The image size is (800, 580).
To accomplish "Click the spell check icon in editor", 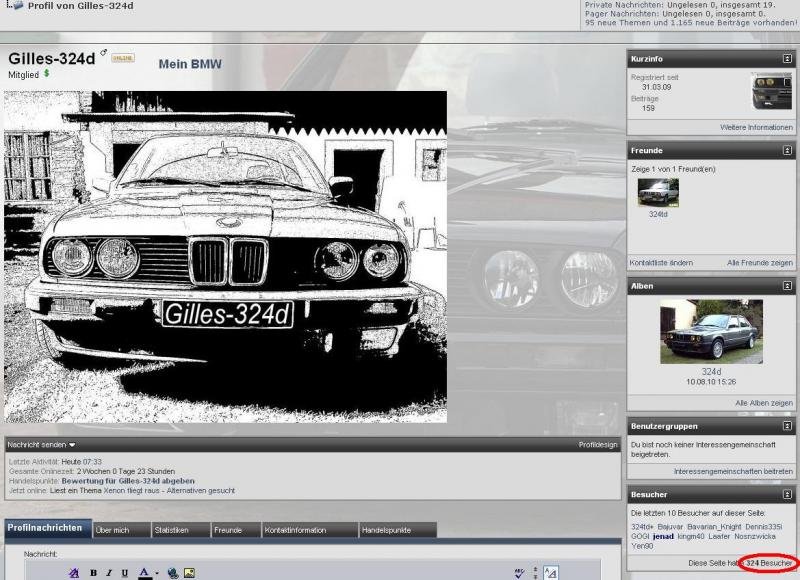I will pyautogui.click(x=519, y=573).
